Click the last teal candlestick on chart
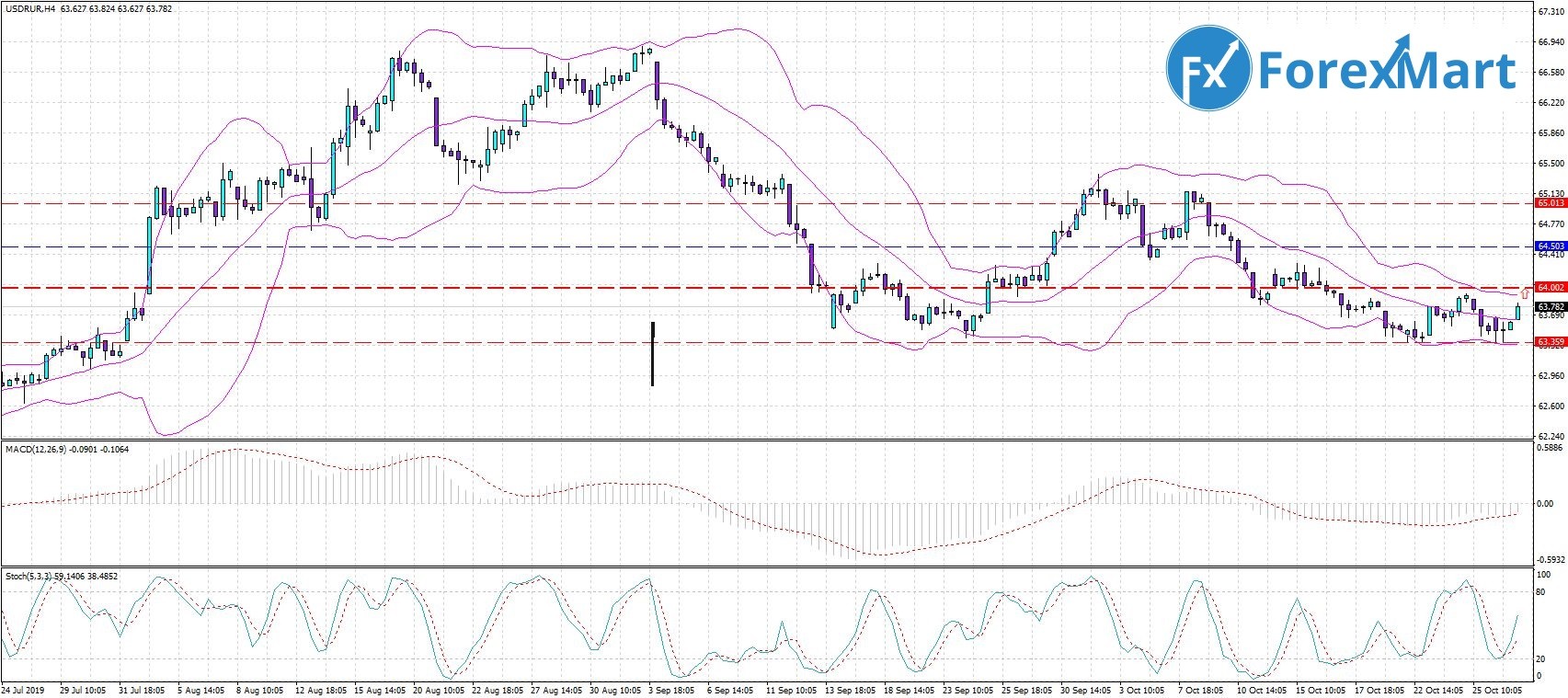The height and width of the screenshot is (698, 1568). (x=1517, y=313)
